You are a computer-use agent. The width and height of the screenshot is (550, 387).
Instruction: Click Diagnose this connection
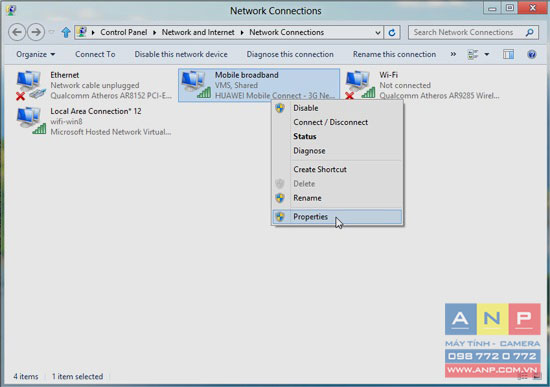coord(290,54)
